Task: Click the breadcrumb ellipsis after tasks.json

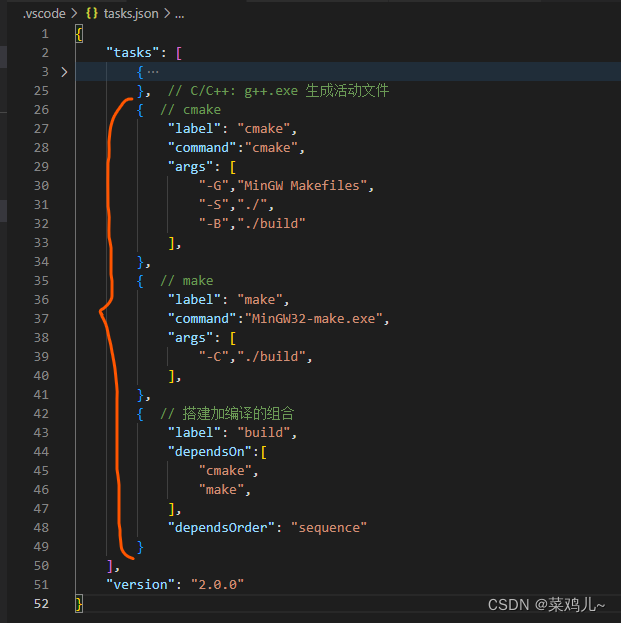Action: pos(180,15)
